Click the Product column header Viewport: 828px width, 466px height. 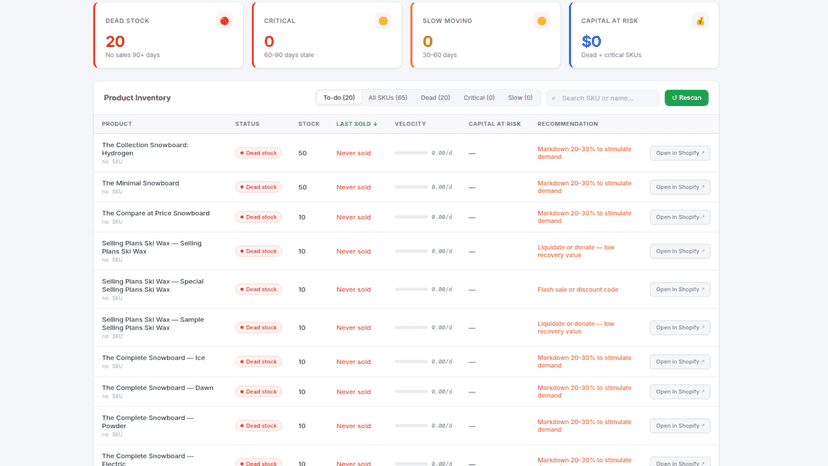pos(117,124)
